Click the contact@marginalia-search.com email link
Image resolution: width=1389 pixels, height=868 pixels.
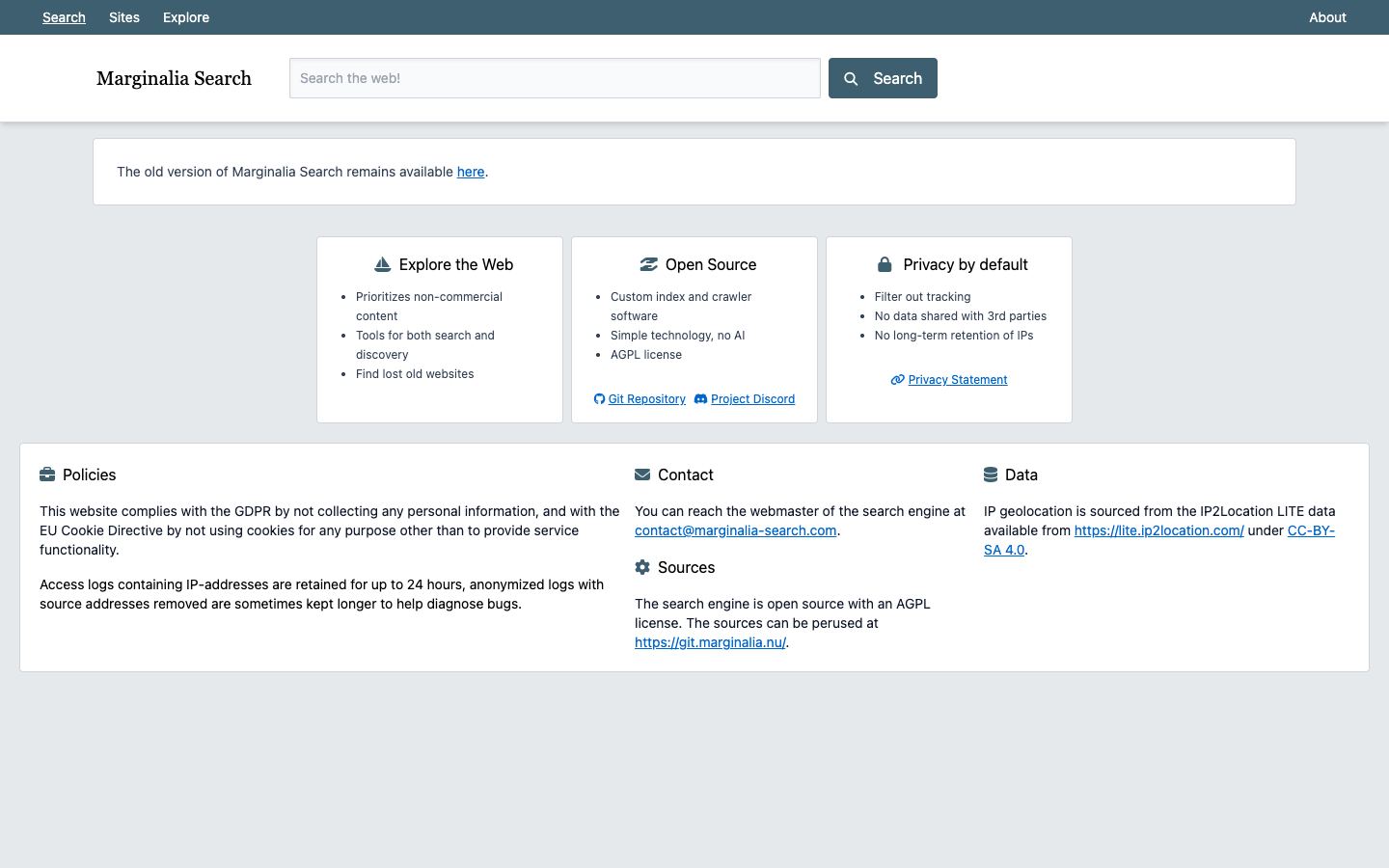pyautogui.click(x=735, y=530)
